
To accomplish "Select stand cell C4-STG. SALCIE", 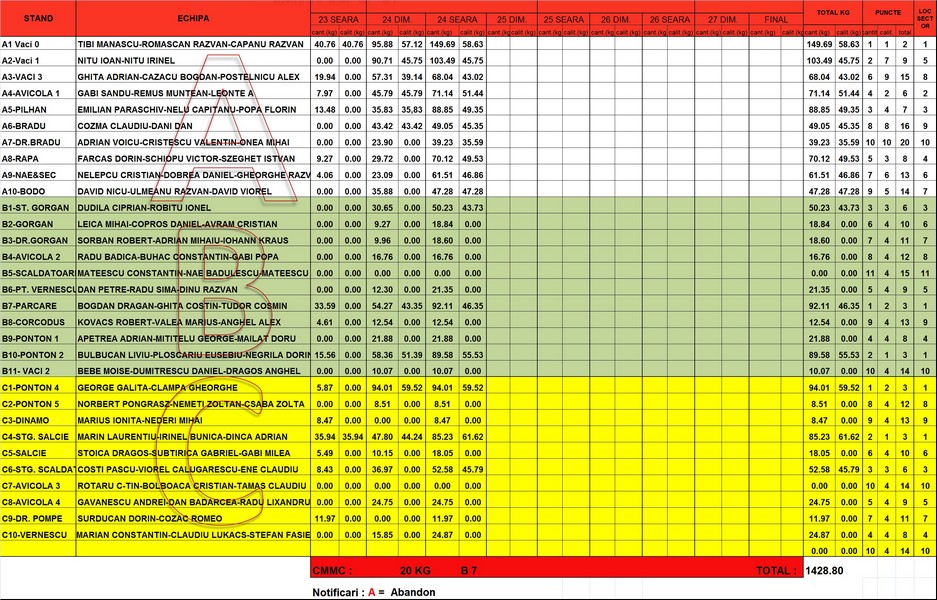I will (x=38, y=436).
